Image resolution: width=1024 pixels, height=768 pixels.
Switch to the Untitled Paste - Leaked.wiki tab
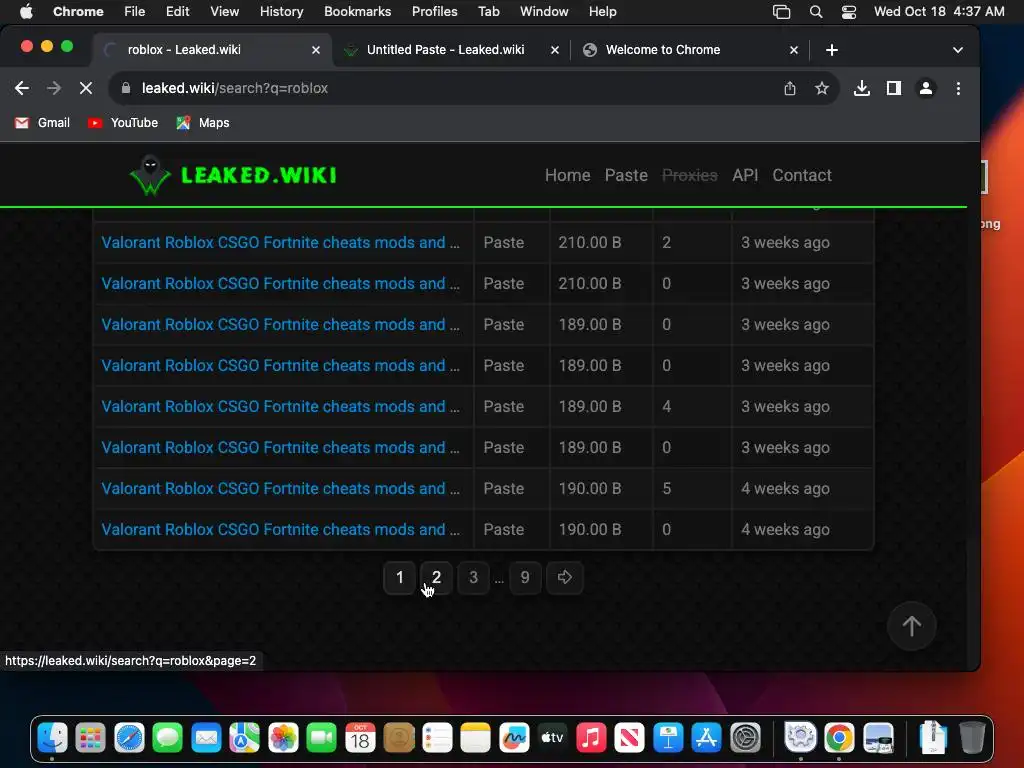445,50
